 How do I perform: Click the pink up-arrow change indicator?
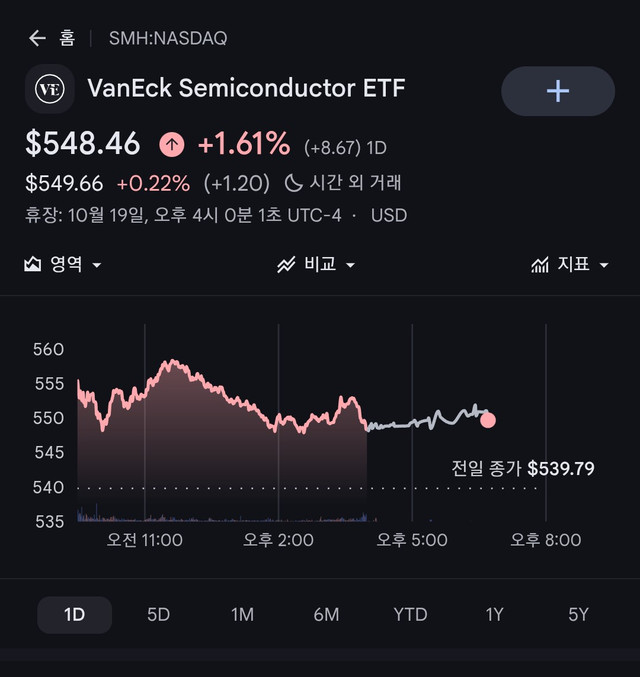172,144
